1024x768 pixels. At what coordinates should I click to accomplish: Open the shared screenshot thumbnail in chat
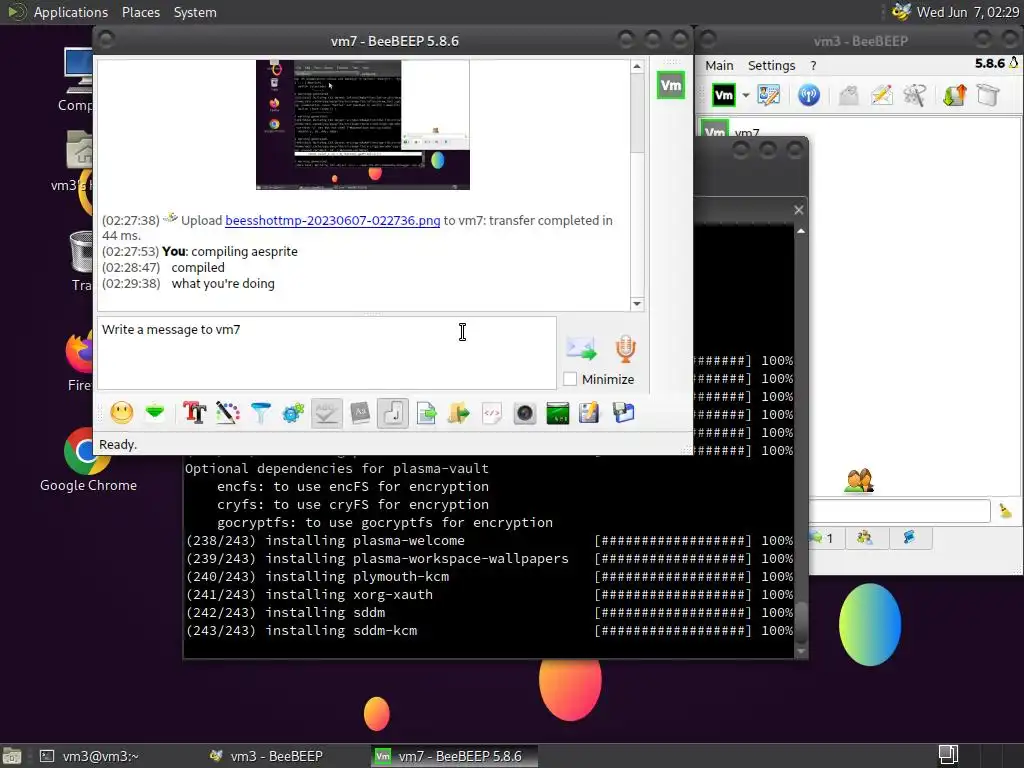[362, 125]
